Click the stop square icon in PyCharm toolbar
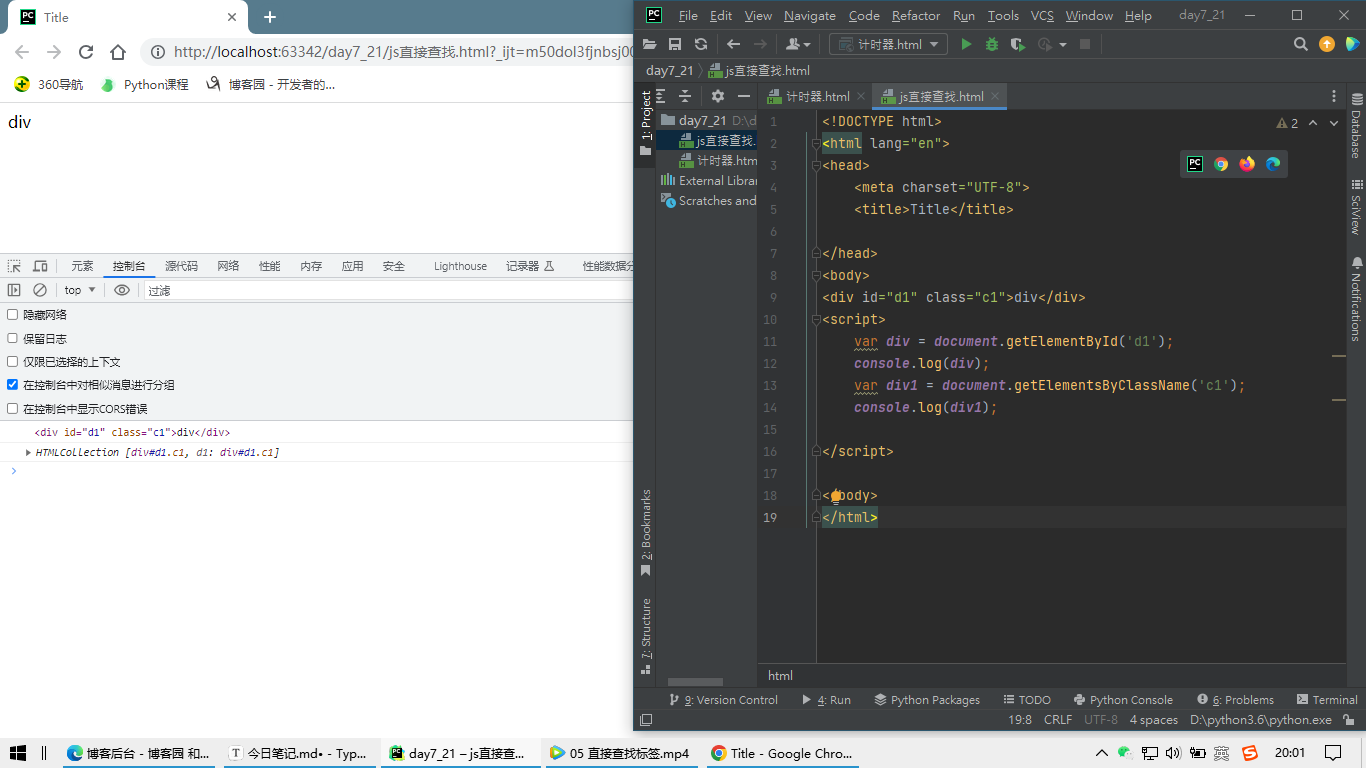 tap(1085, 44)
